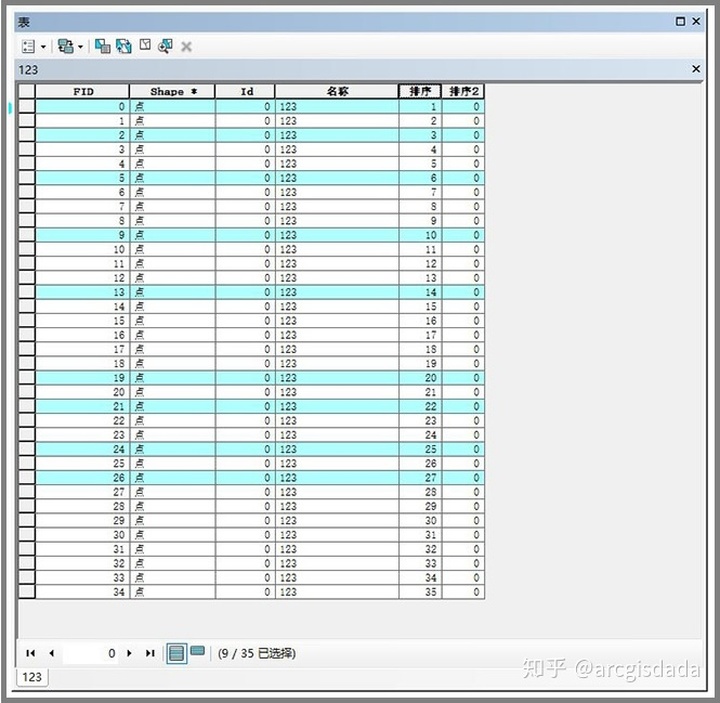Click Id cell in FID 26 row
This screenshot has height=703, width=720.
246,478
